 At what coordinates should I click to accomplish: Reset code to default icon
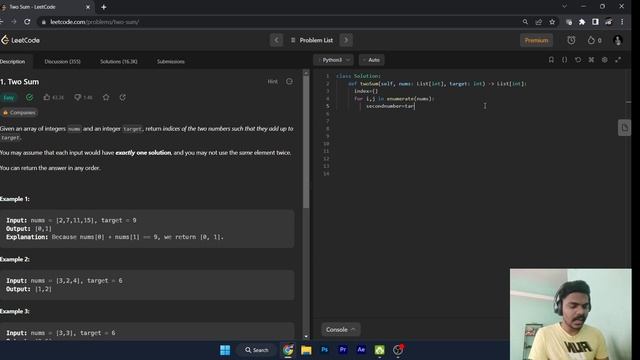pyautogui.click(x=578, y=60)
